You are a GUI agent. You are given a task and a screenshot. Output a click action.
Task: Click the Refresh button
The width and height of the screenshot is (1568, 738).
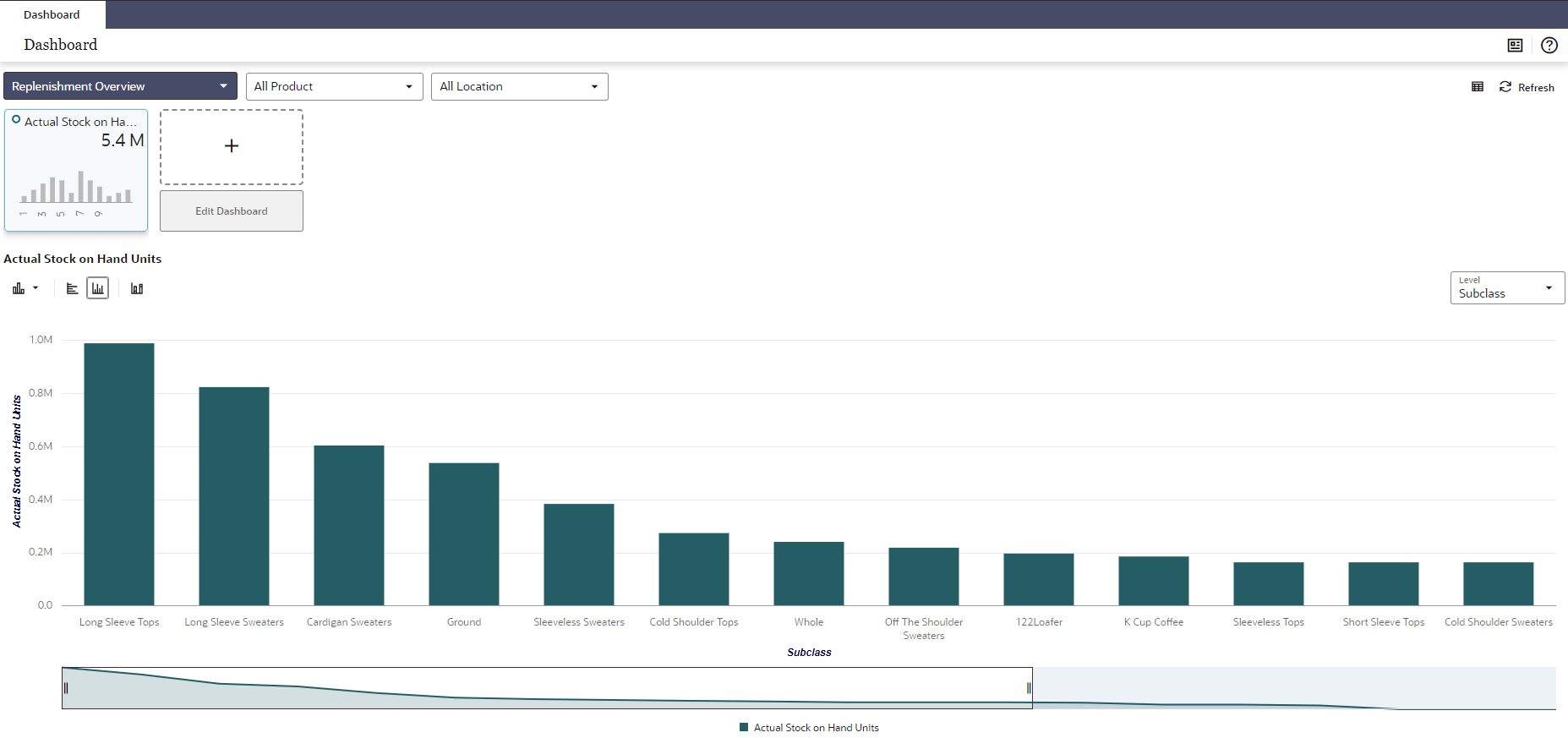pyautogui.click(x=1527, y=87)
